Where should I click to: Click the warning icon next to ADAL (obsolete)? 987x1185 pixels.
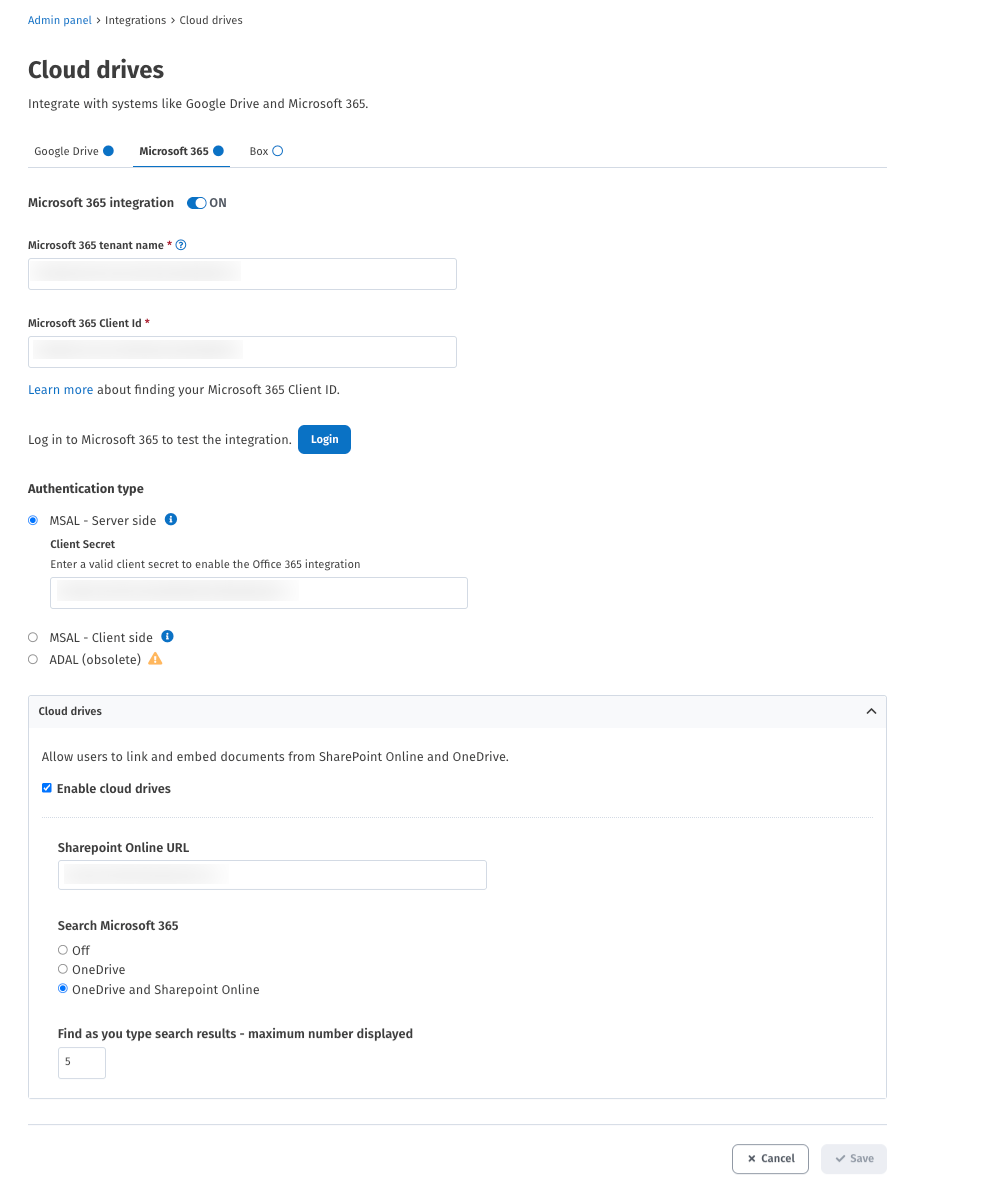click(156, 658)
